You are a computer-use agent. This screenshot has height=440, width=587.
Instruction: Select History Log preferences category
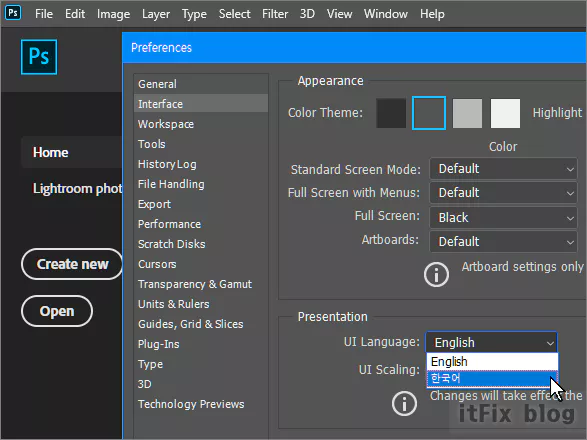pyautogui.click(x=201, y=164)
